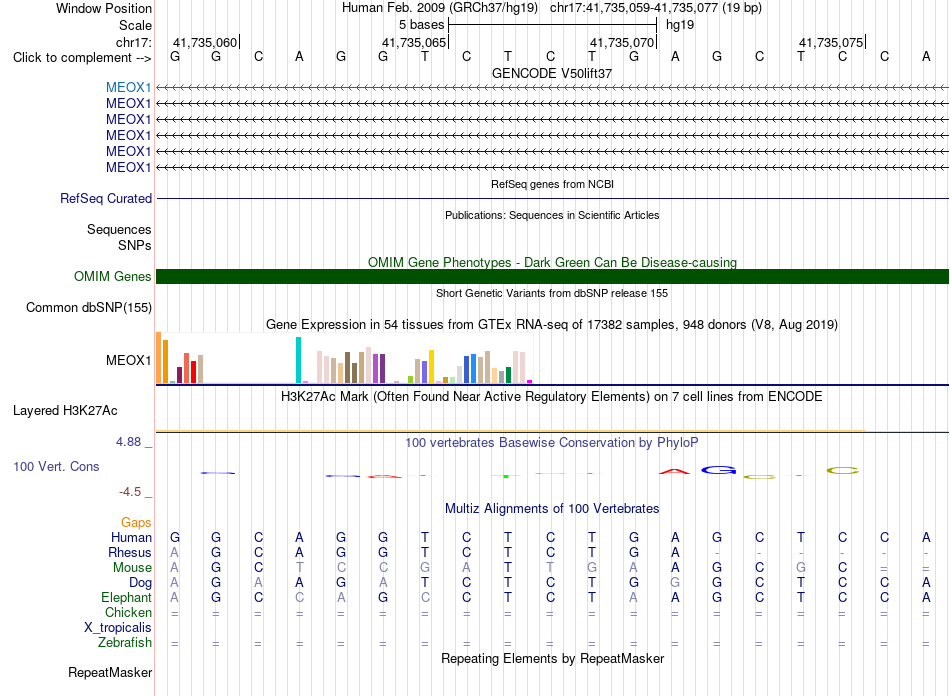Click the red A conservation logo letter
Screen dimensions: 950x696
(674, 471)
